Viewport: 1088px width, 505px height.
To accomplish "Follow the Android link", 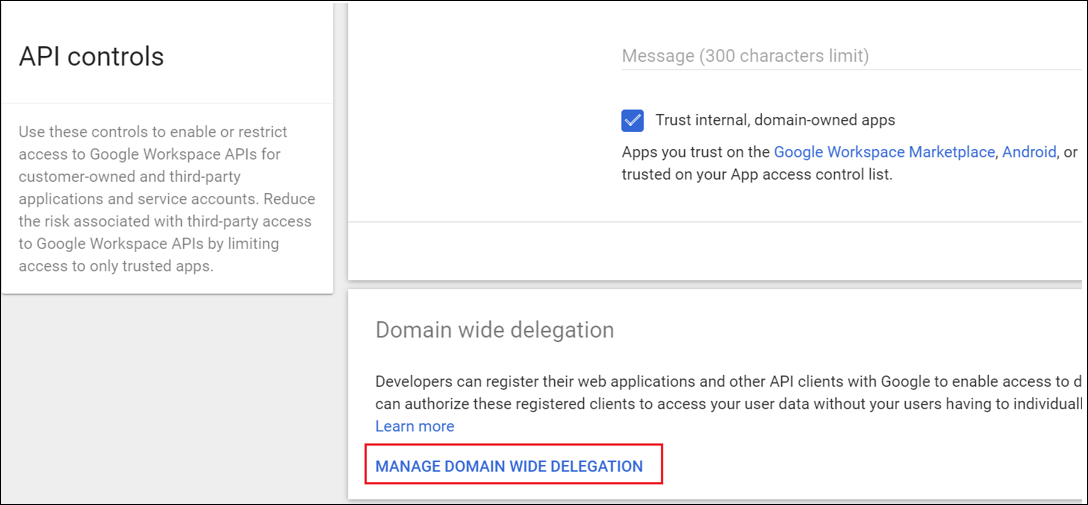I will 1029,152.
